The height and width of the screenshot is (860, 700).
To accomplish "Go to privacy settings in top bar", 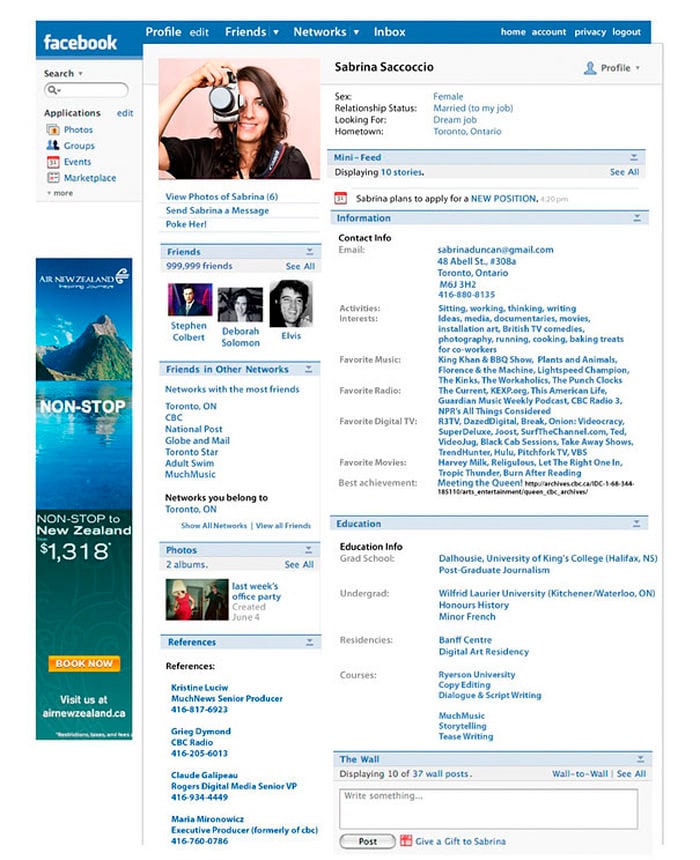I will coord(590,32).
